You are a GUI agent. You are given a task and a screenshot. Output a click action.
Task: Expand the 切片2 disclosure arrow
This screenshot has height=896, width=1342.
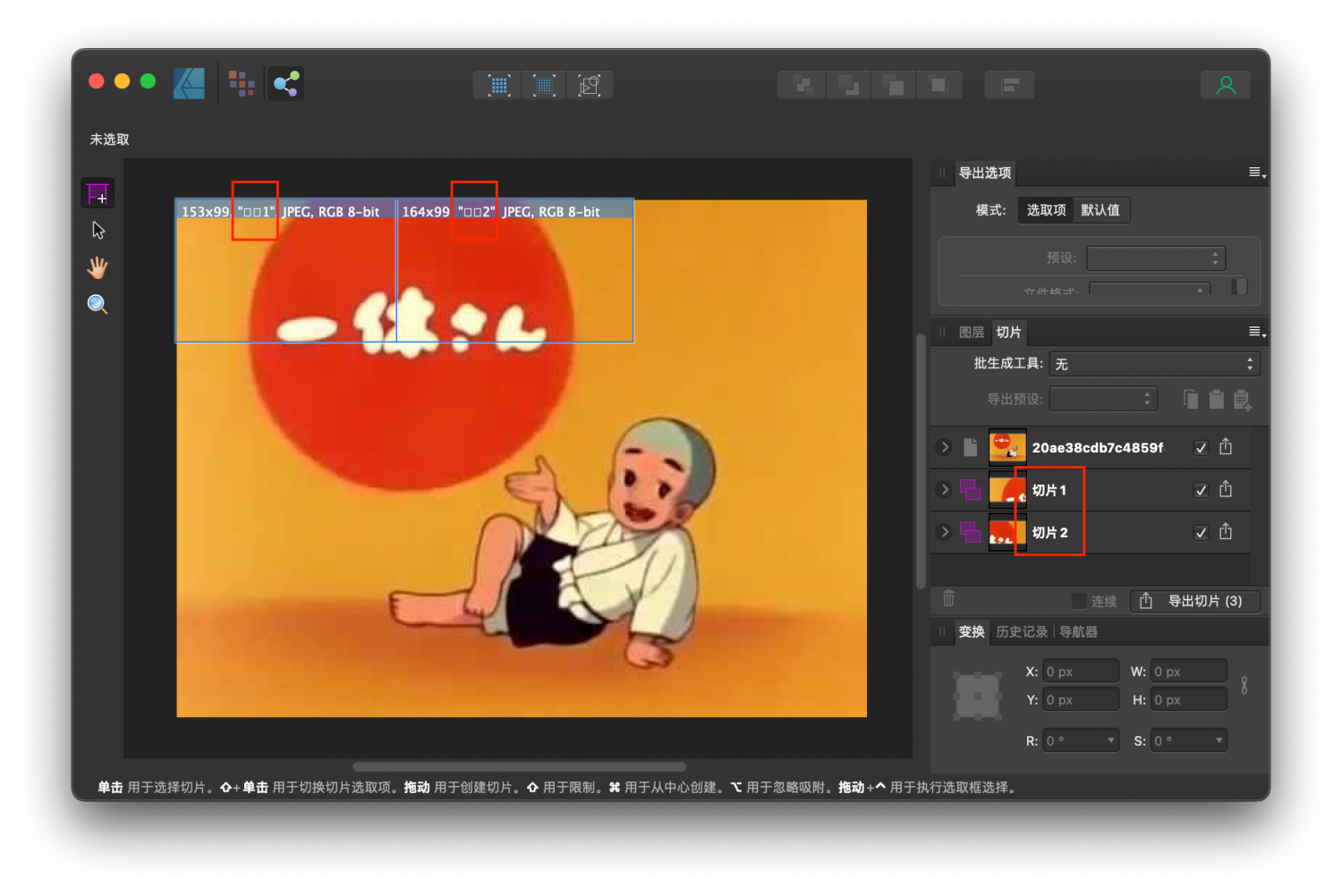(944, 532)
